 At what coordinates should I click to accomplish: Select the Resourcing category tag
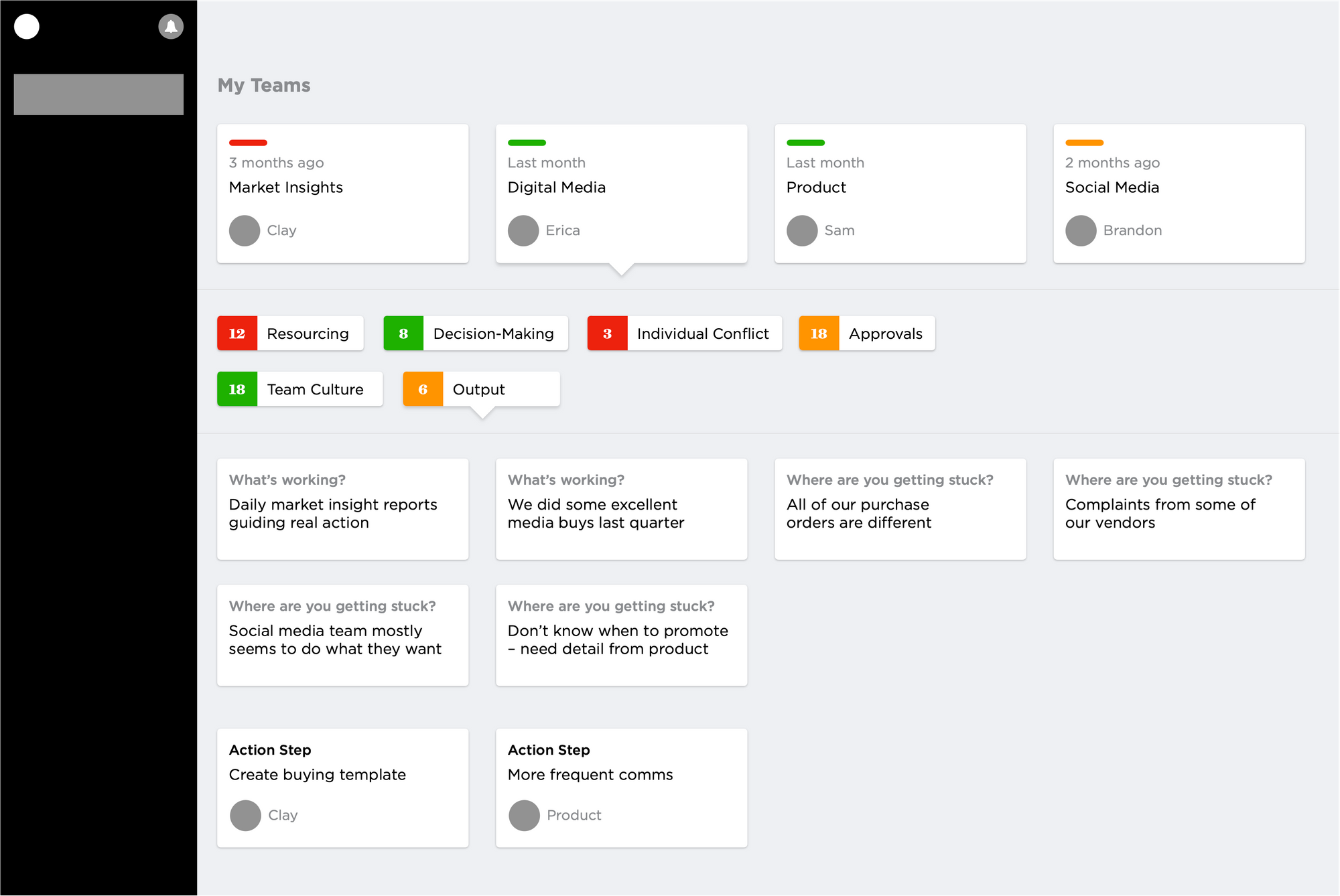290,333
